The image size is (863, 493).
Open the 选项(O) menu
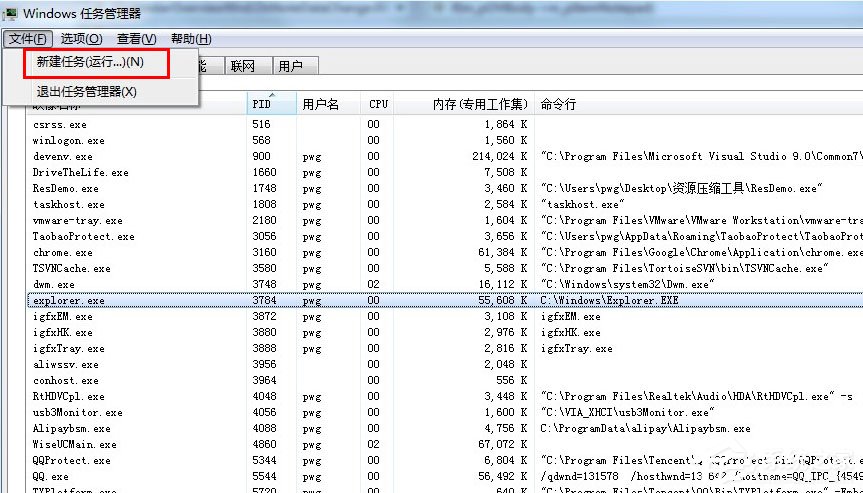click(81, 39)
